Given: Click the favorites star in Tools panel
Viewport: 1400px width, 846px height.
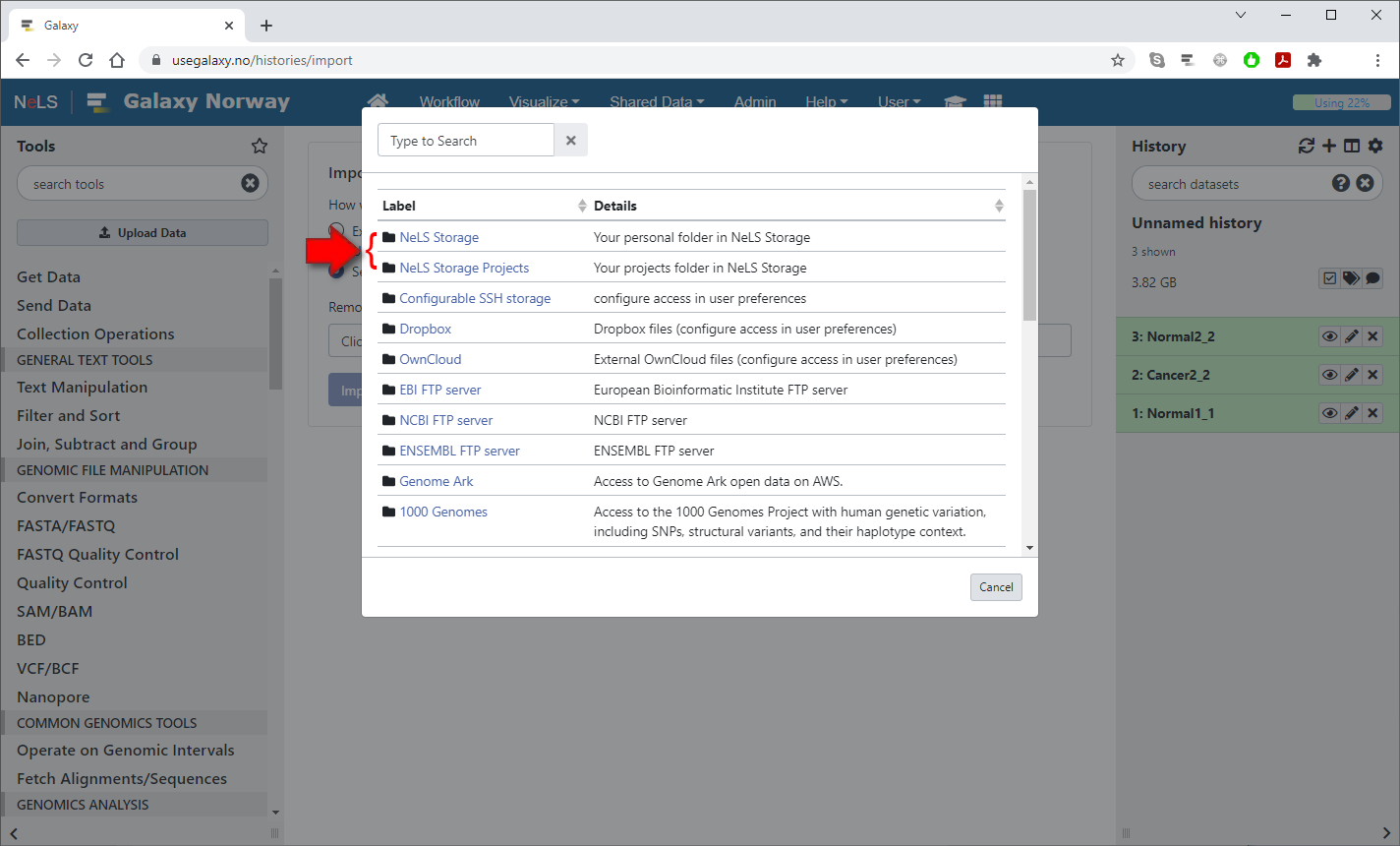Looking at the screenshot, I should pyautogui.click(x=260, y=146).
